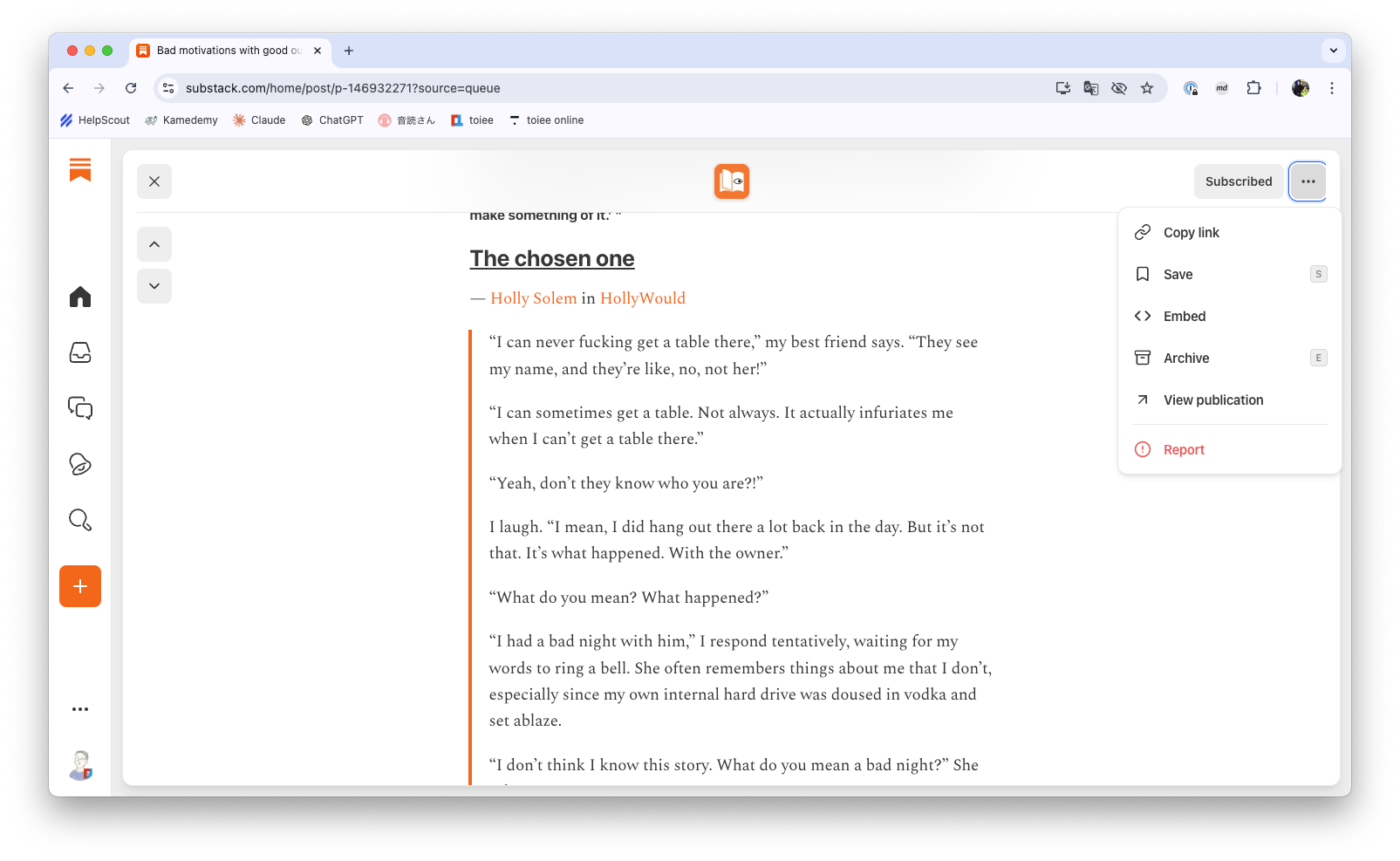Open Search from the sidebar

pyautogui.click(x=80, y=520)
